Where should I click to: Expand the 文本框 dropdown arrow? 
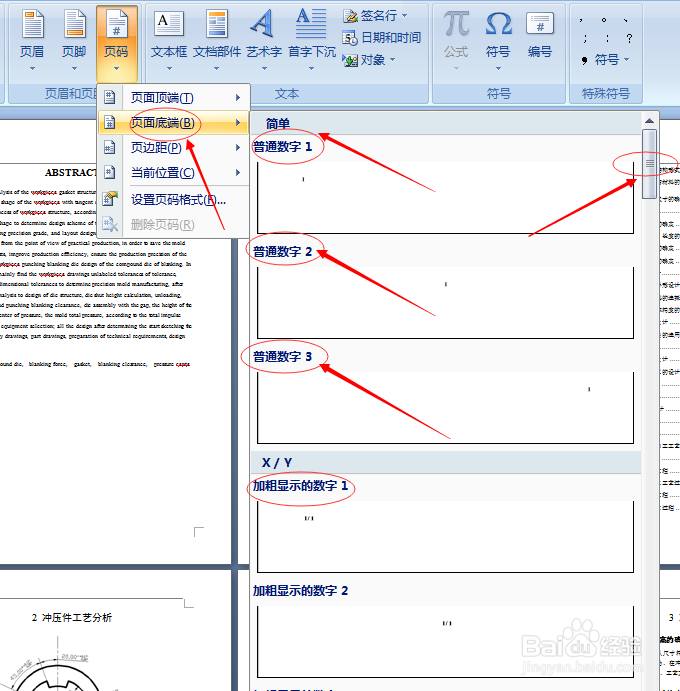click(169, 68)
